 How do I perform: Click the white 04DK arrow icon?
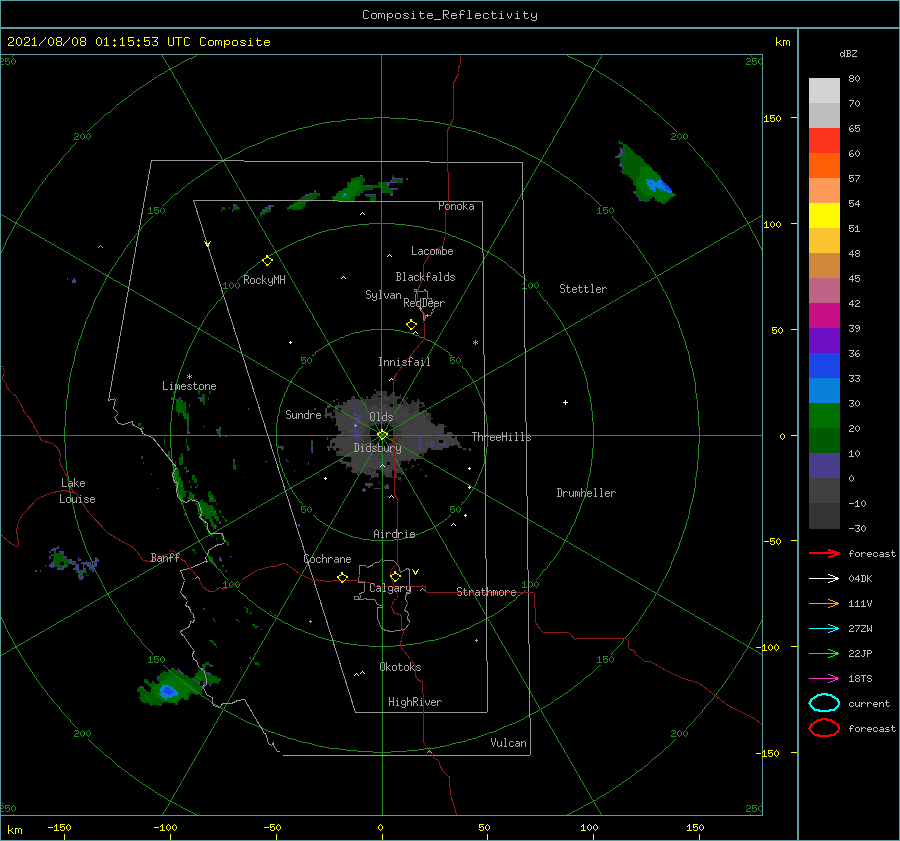coord(824,579)
